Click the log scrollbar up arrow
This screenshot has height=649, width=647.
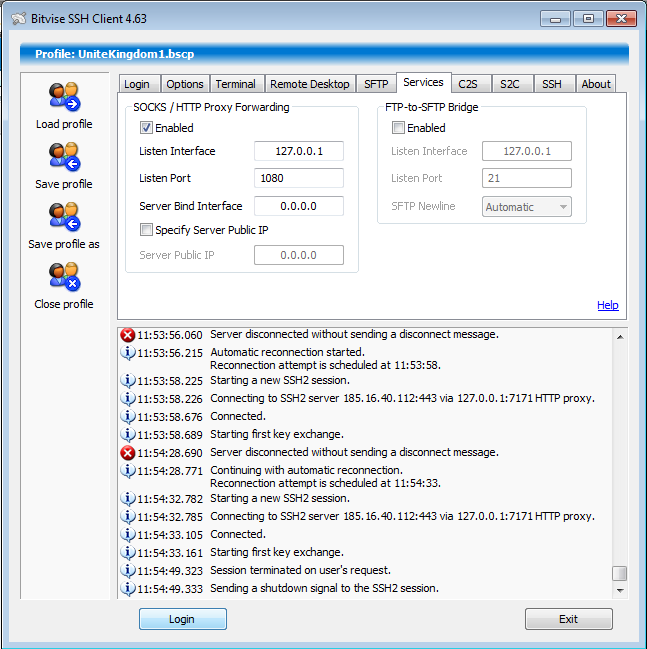pyautogui.click(x=620, y=337)
